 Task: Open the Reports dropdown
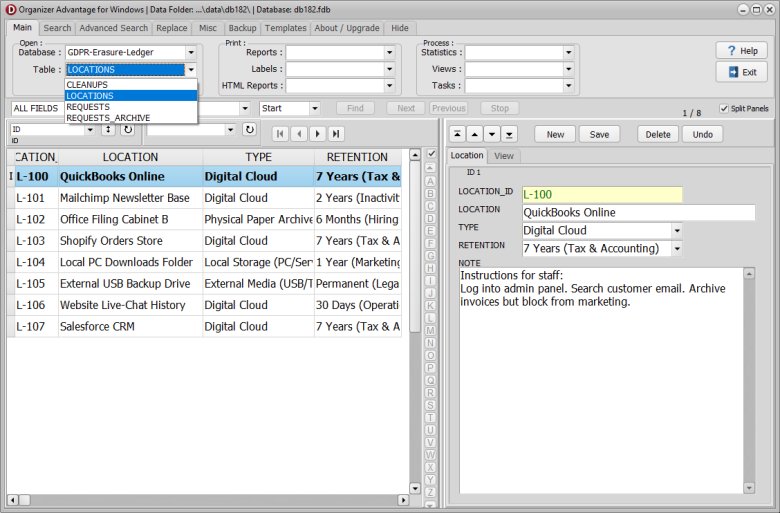pyautogui.click(x=390, y=52)
